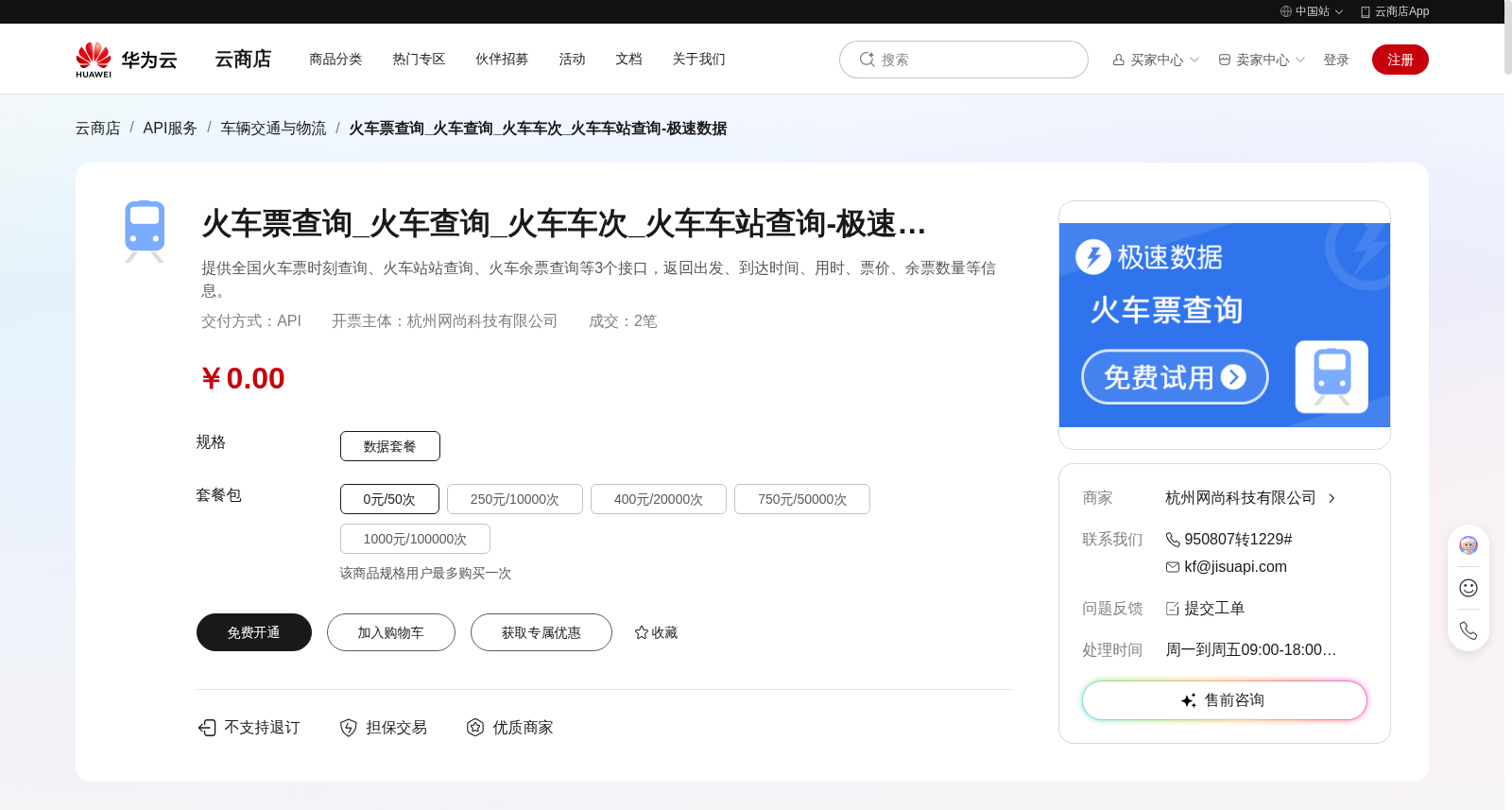Select the 数据套餐 specification option
This screenshot has width=1512, height=810.
tap(390, 446)
